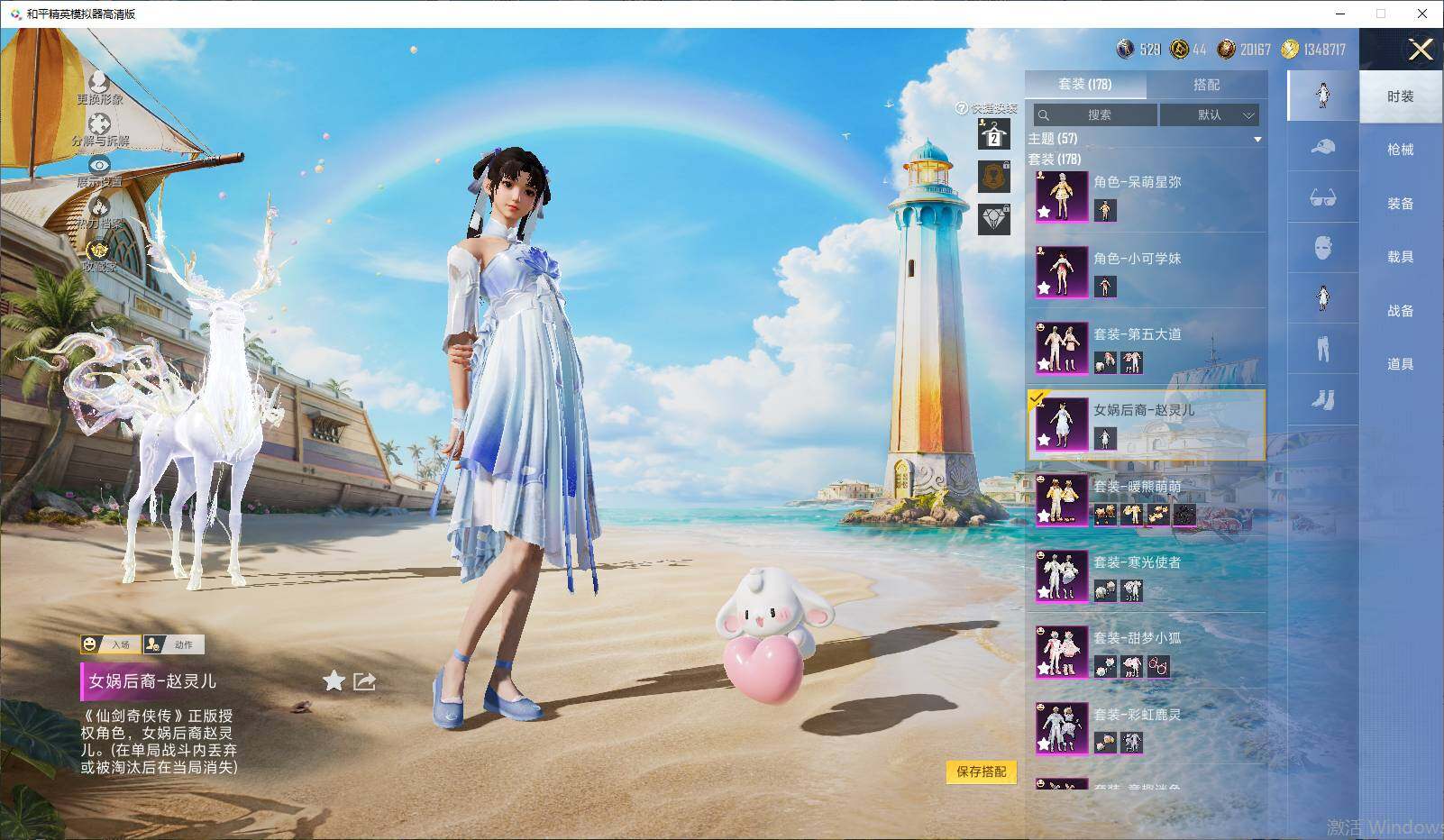The image size is (1444, 840).
Task: Open the 时装 fashion menu
Action: [x=1401, y=96]
